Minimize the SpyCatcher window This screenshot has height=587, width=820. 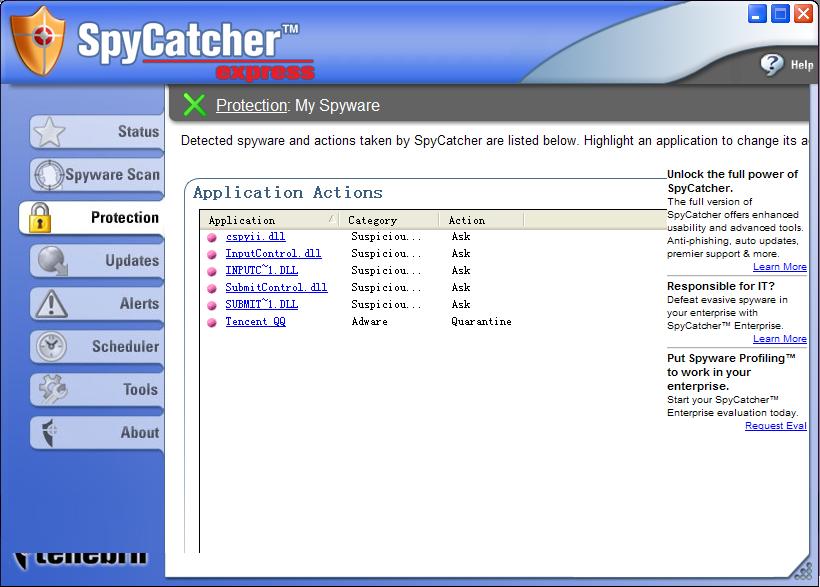757,14
